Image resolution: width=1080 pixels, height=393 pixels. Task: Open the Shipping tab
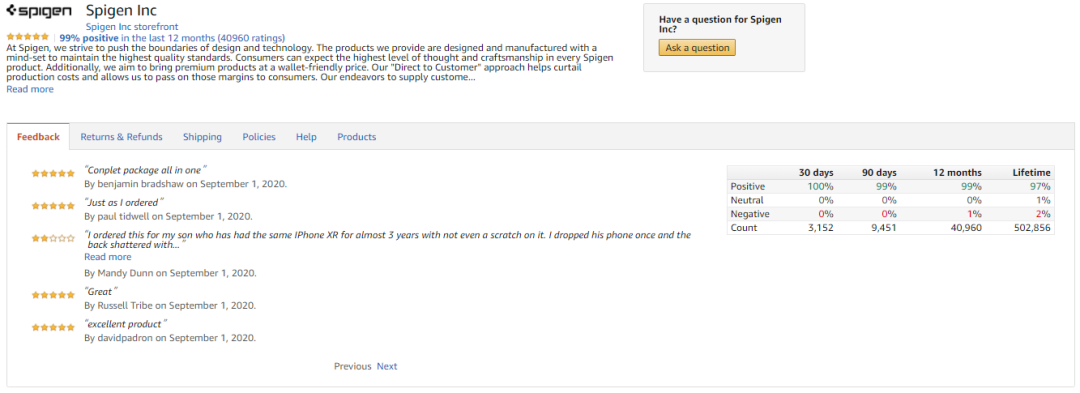click(x=202, y=137)
